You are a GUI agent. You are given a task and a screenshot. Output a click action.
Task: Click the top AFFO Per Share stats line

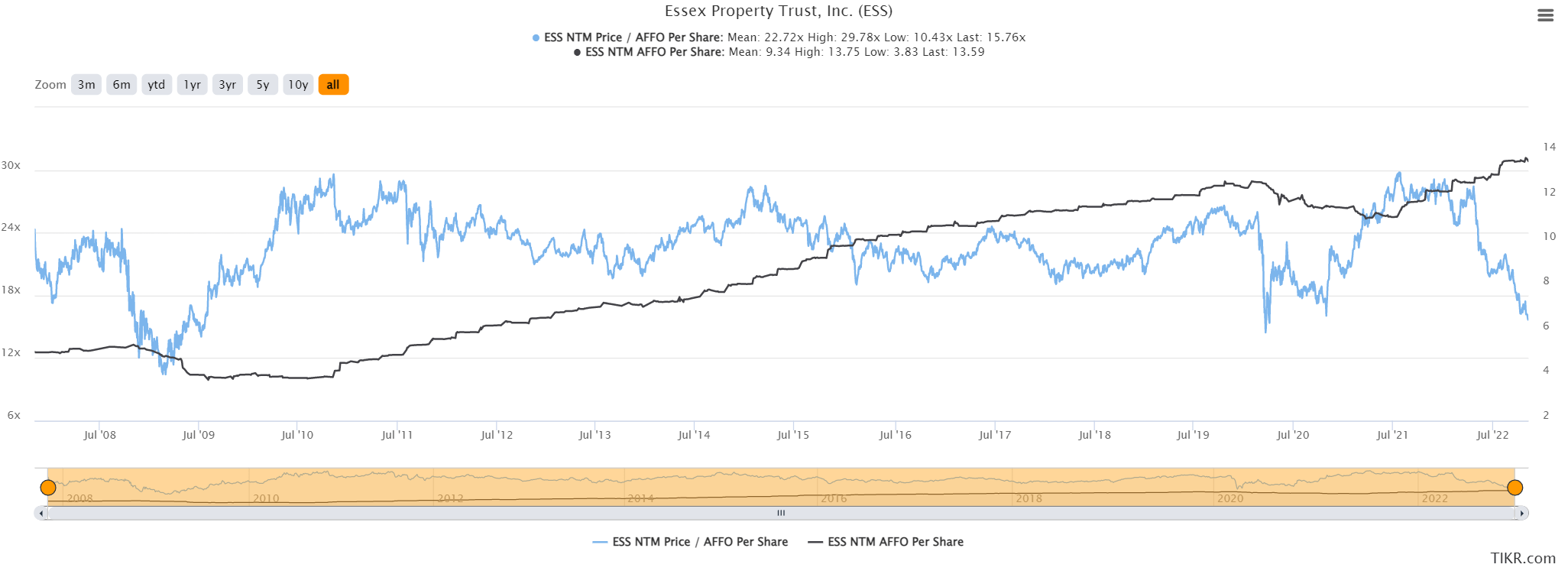tap(779, 52)
